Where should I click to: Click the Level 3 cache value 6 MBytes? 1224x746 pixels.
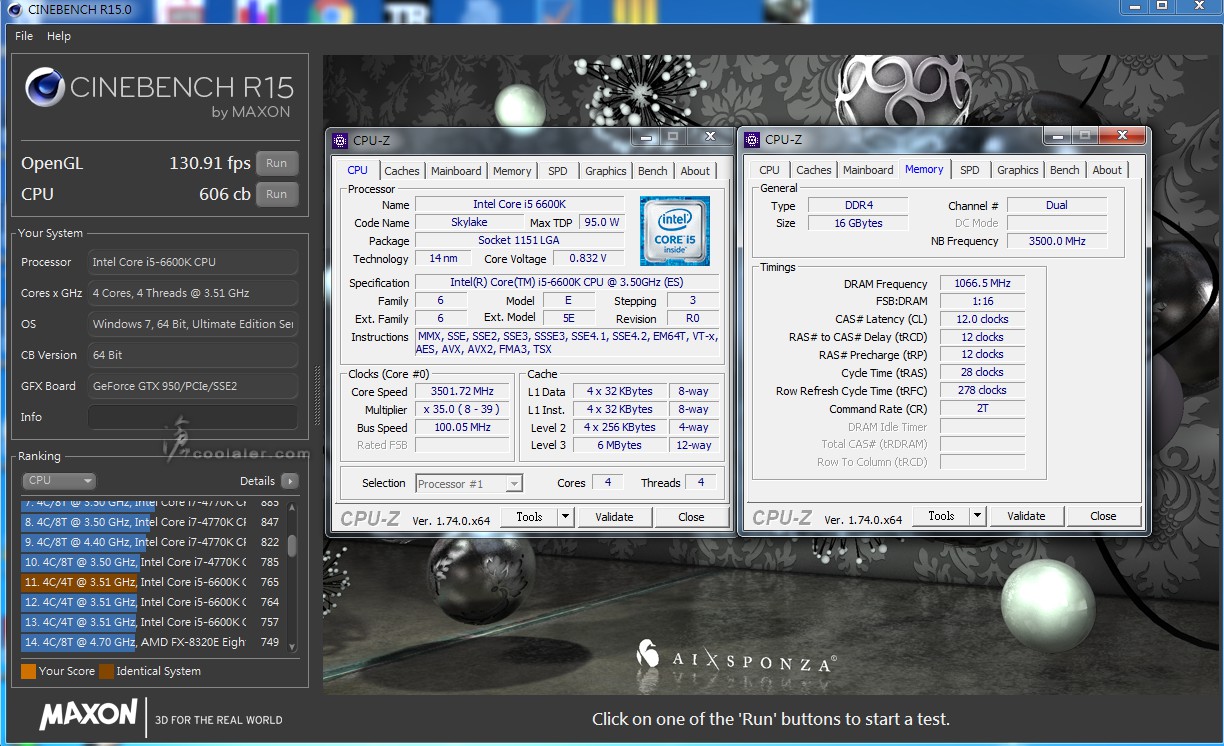click(x=620, y=446)
